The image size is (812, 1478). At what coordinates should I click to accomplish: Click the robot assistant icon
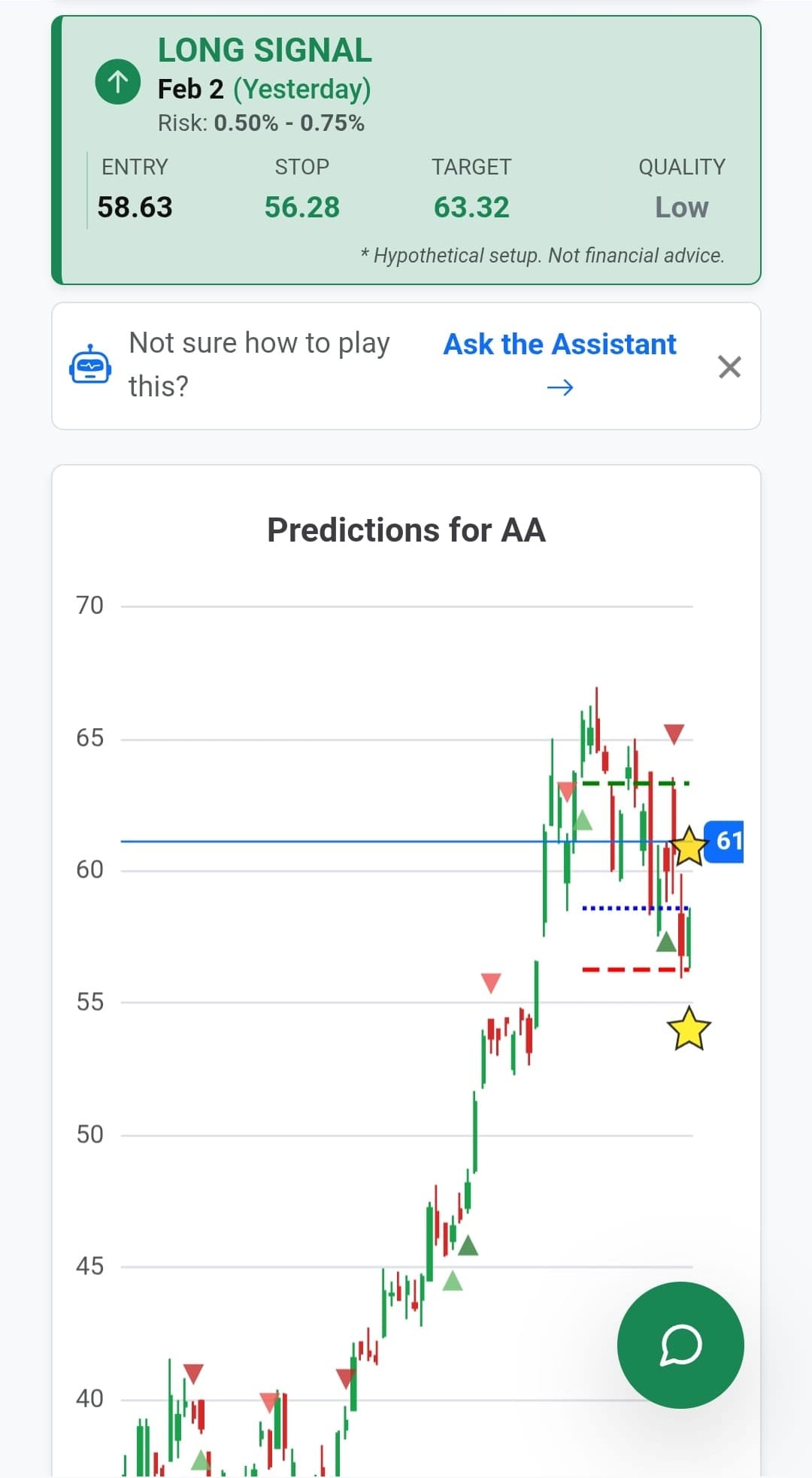(x=90, y=366)
